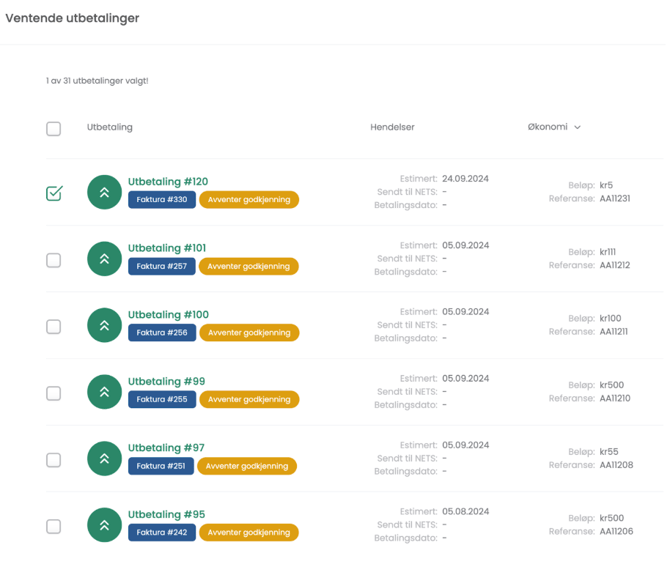Uncheck the checkbox for Utbetaling #120
This screenshot has width=670, height=564.
pos(54,193)
